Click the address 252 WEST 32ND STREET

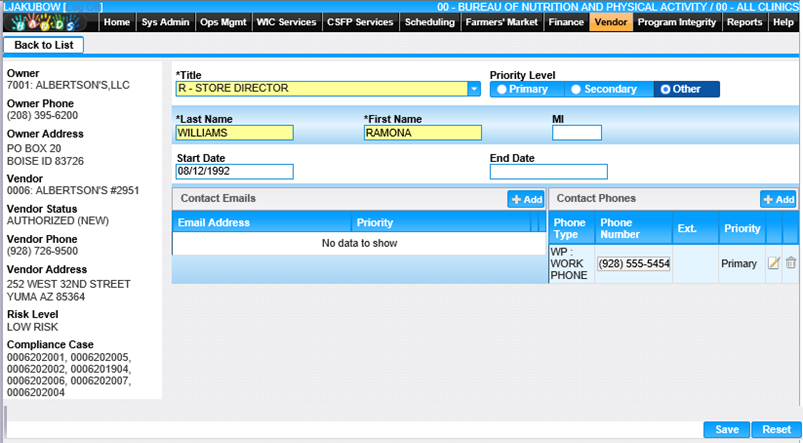69,284
